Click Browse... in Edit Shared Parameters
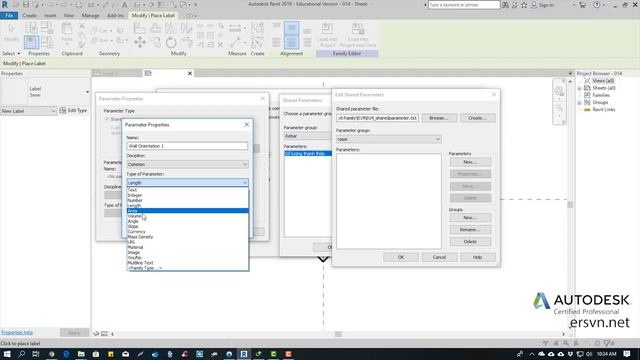This screenshot has height=360, width=640. point(438,118)
